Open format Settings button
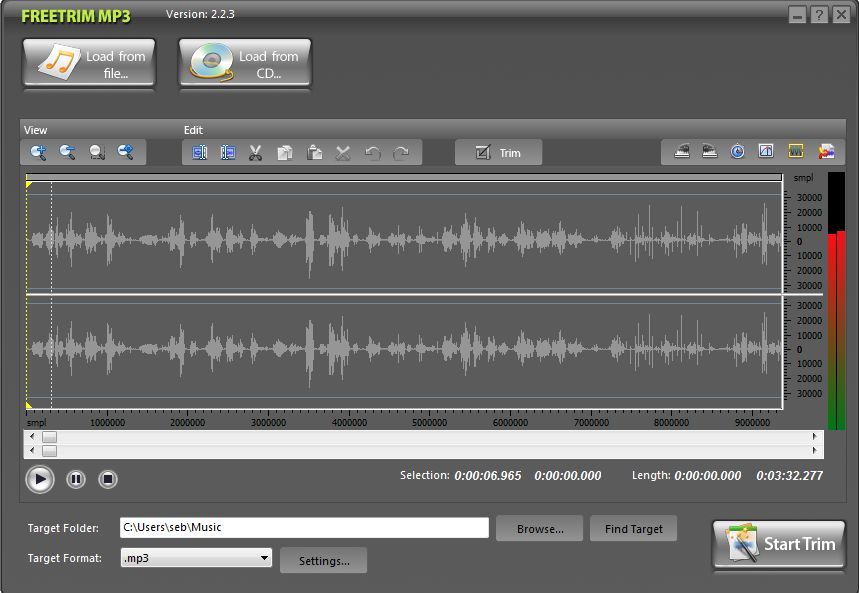The image size is (859, 593). [x=324, y=560]
